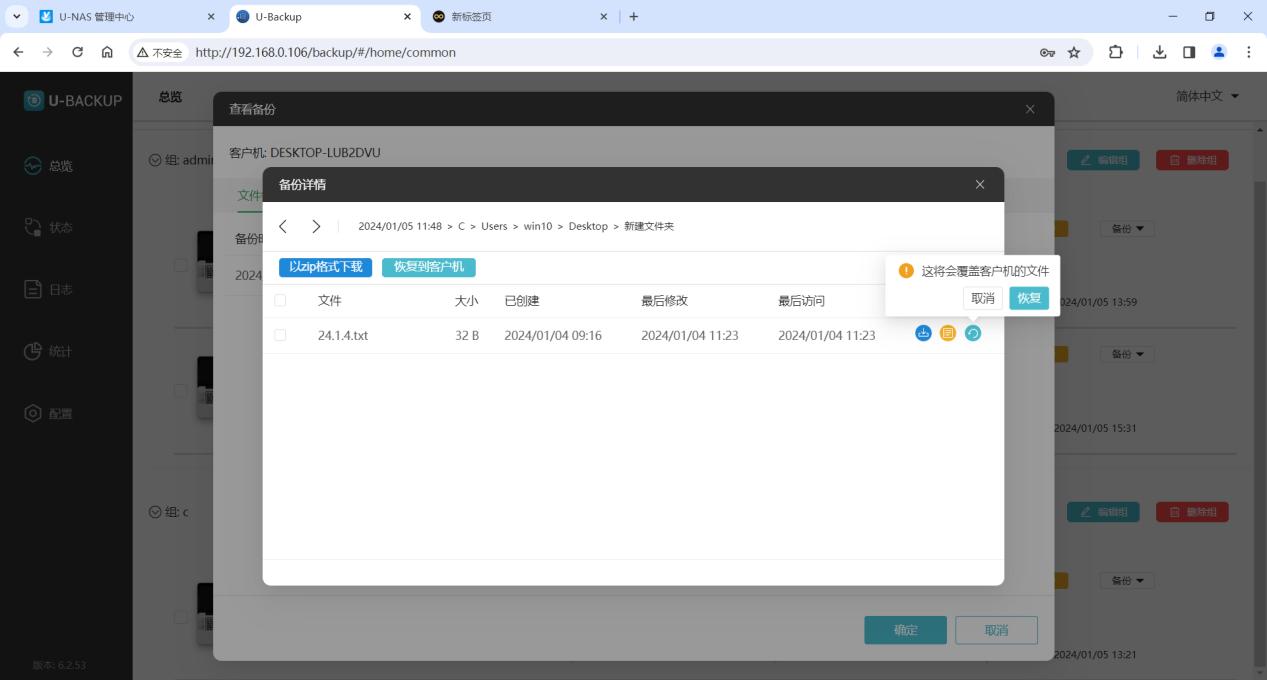Open browser extensions puzzle icon
This screenshot has height=680, width=1267.
tap(1116, 52)
